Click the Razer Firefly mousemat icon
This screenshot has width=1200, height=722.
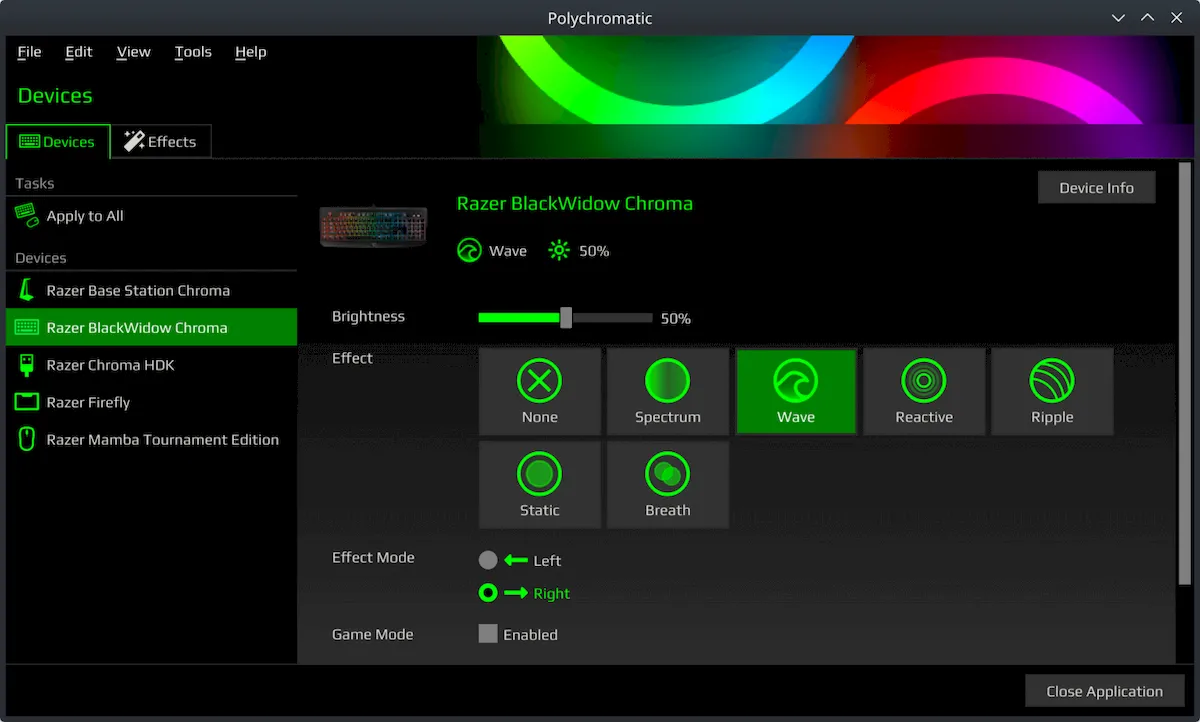27,402
